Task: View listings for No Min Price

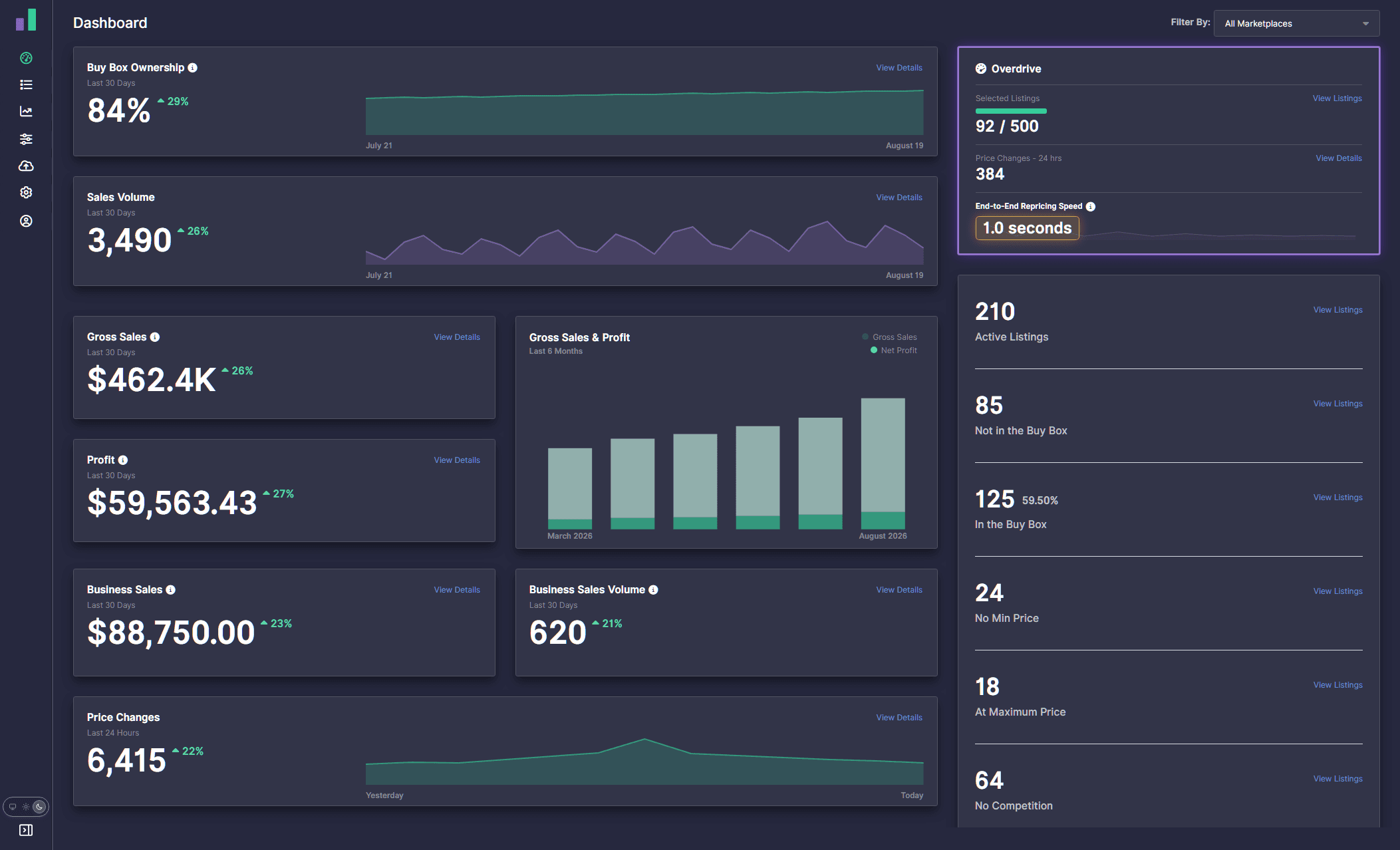Action: tap(1337, 591)
